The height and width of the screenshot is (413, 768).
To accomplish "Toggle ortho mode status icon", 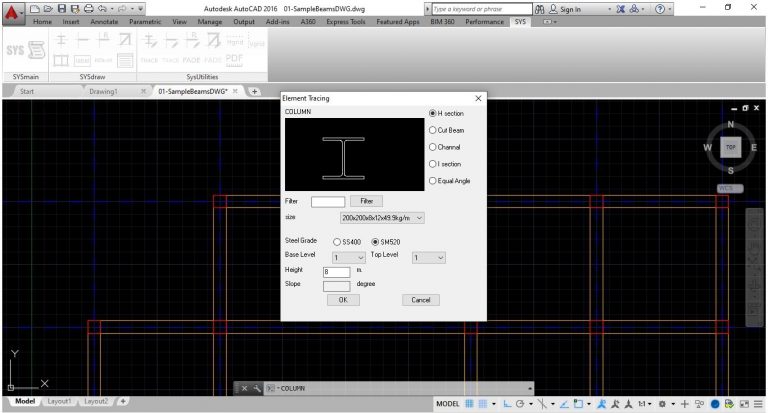I will (507, 404).
